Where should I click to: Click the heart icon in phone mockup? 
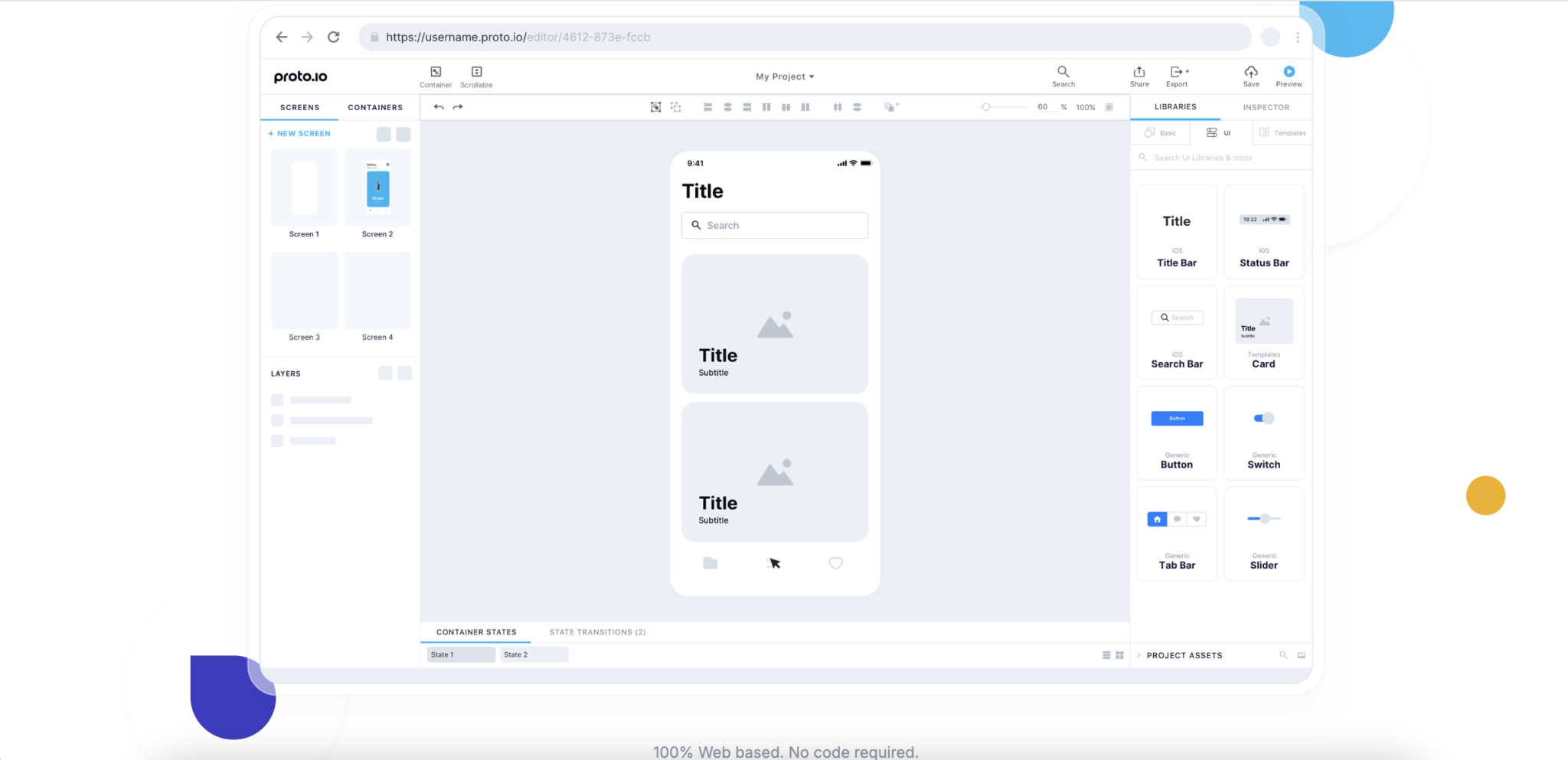click(836, 563)
